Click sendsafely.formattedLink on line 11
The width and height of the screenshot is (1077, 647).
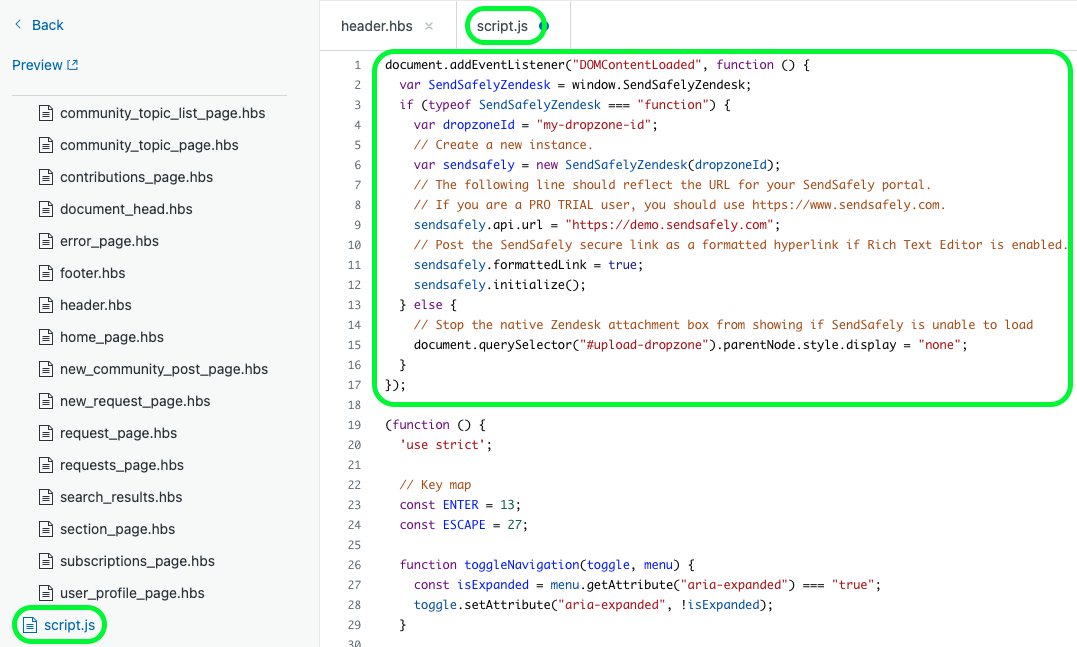coord(500,265)
